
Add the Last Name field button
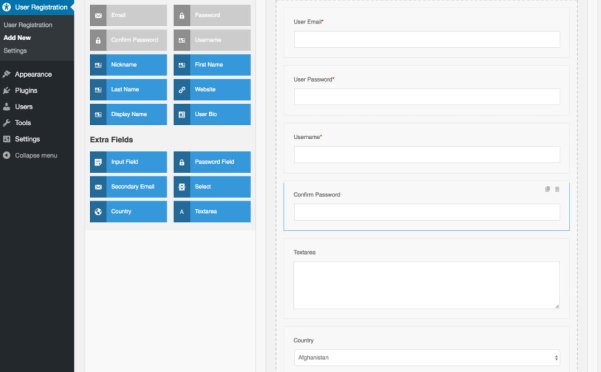[x=128, y=90]
